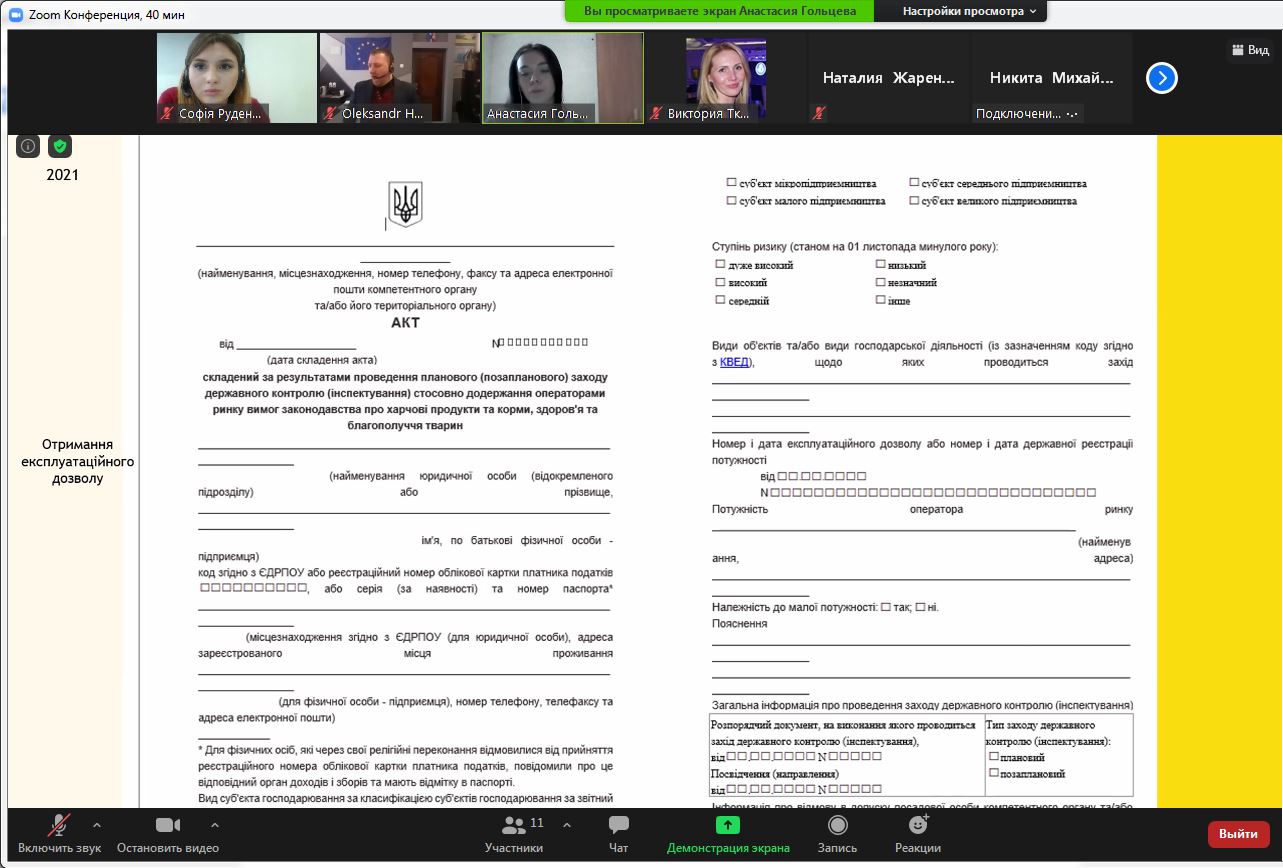Open the КВЕД hyperlink
1283x868 pixels.
(734, 362)
